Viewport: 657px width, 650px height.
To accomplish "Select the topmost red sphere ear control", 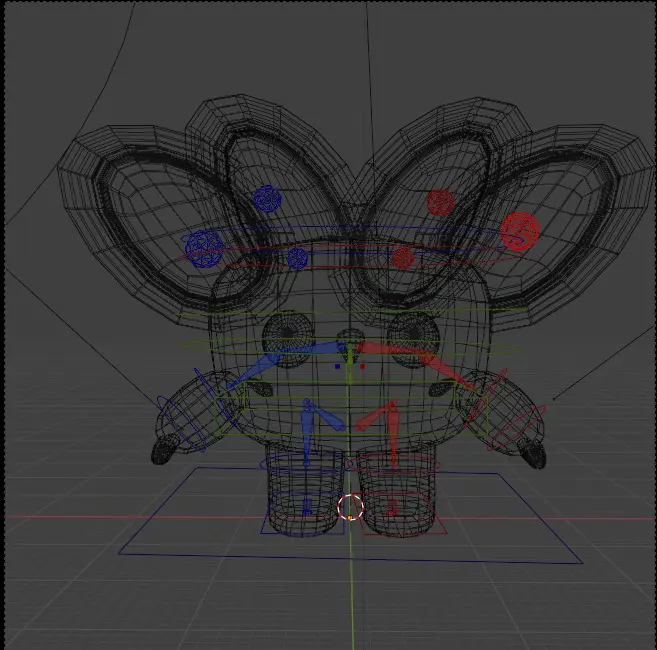I will [x=440, y=203].
